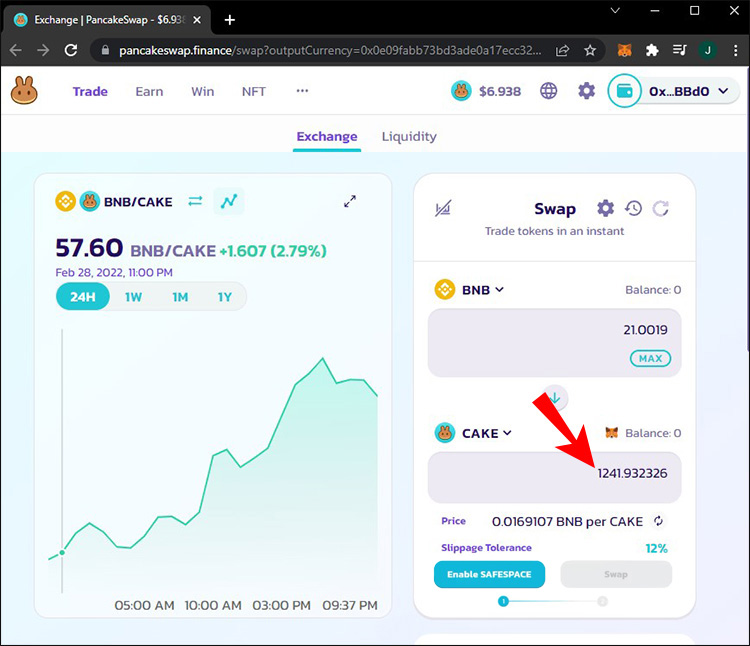Go back in the browser
The width and height of the screenshot is (750, 646).
[x=16, y=50]
